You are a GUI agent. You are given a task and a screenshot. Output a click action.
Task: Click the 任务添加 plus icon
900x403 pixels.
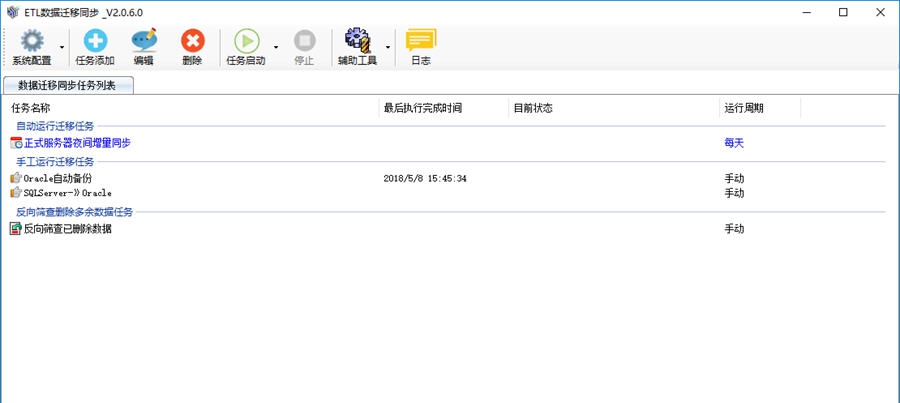pyautogui.click(x=95, y=41)
